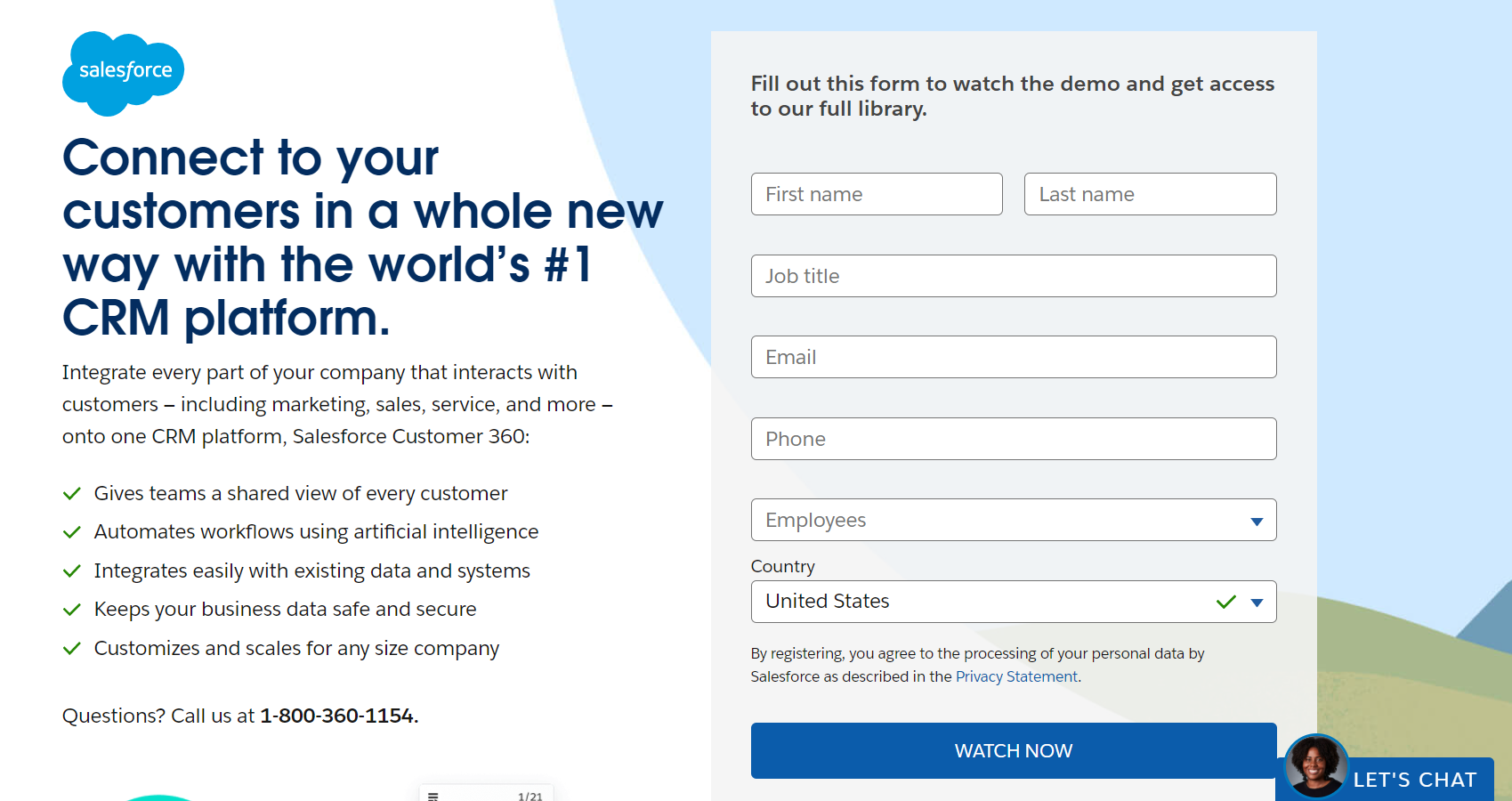The height and width of the screenshot is (801, 1512).
Task: Click the checkmark beside 'Automates workflows'
Action: (x=72, y=532)
